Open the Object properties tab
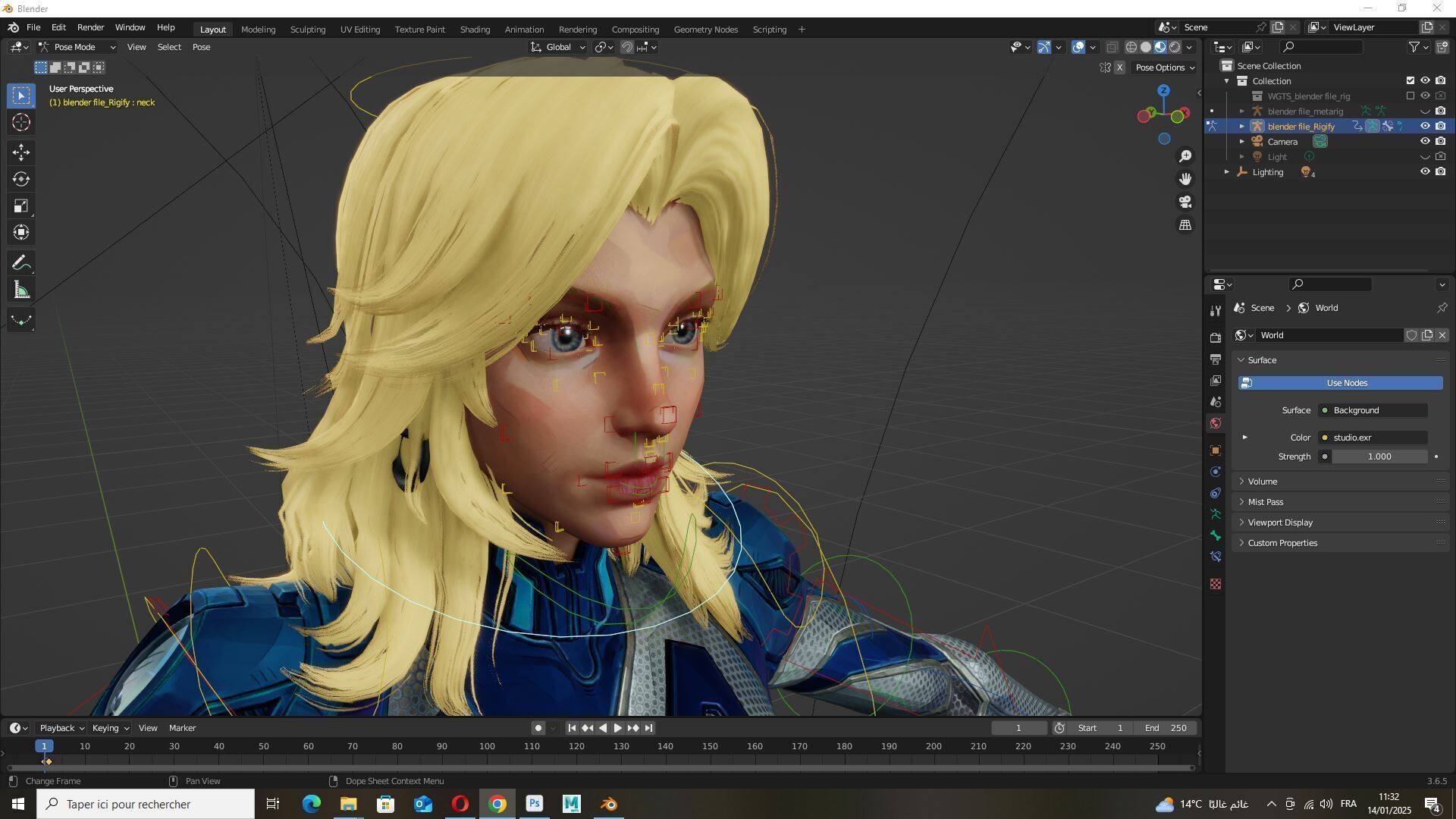Viewport: 1456px width, 819px height. [x=1216, y=450]
